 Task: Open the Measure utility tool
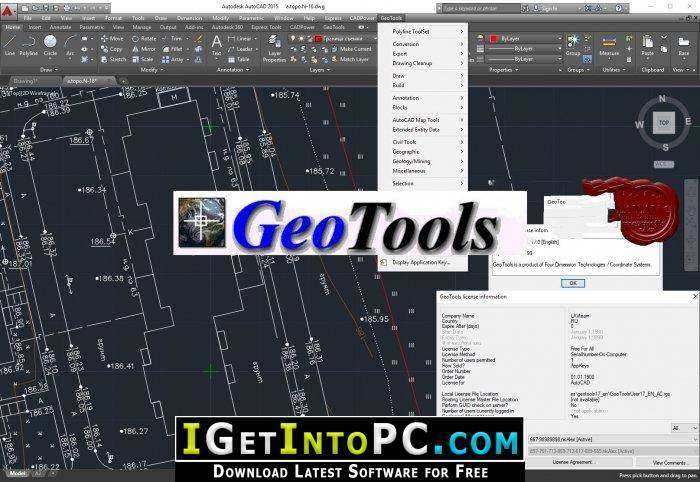click(609, 46)
